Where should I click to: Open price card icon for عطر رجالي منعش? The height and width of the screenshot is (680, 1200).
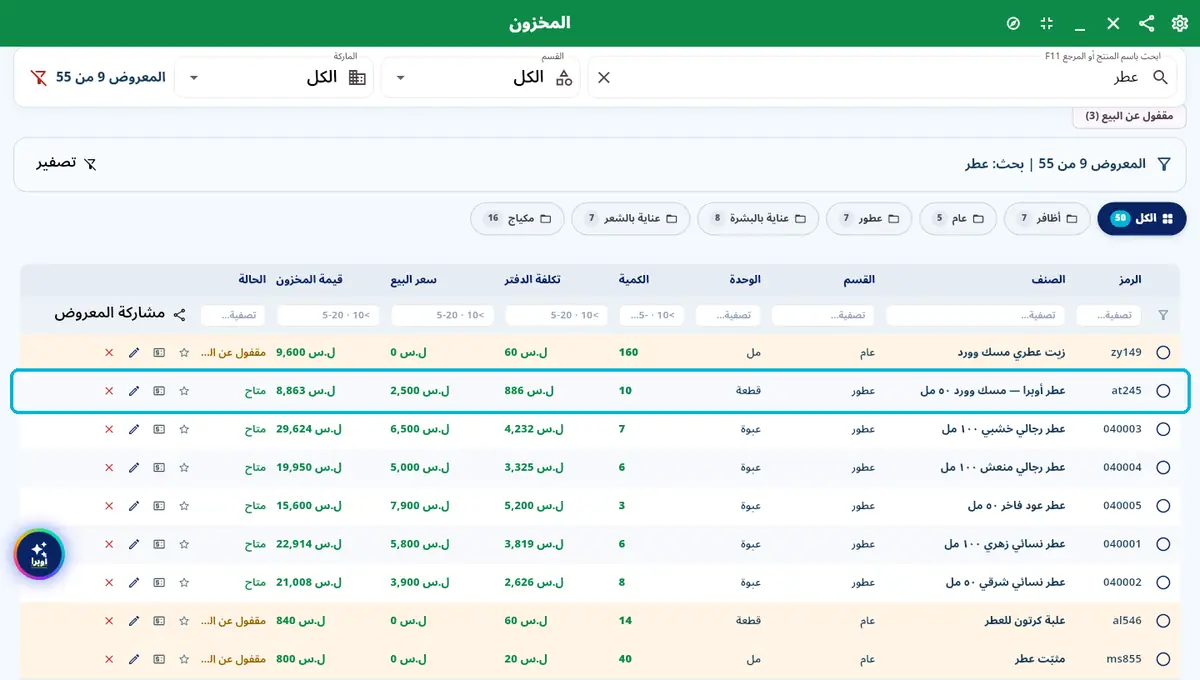pyautogui.click(x=159, y=468)
